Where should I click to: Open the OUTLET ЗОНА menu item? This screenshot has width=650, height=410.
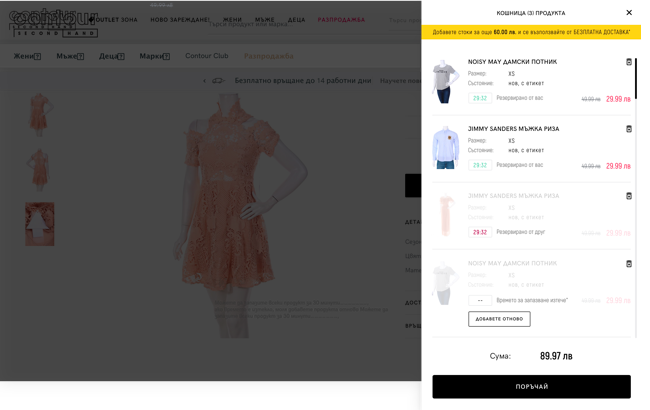coord(116,19)
